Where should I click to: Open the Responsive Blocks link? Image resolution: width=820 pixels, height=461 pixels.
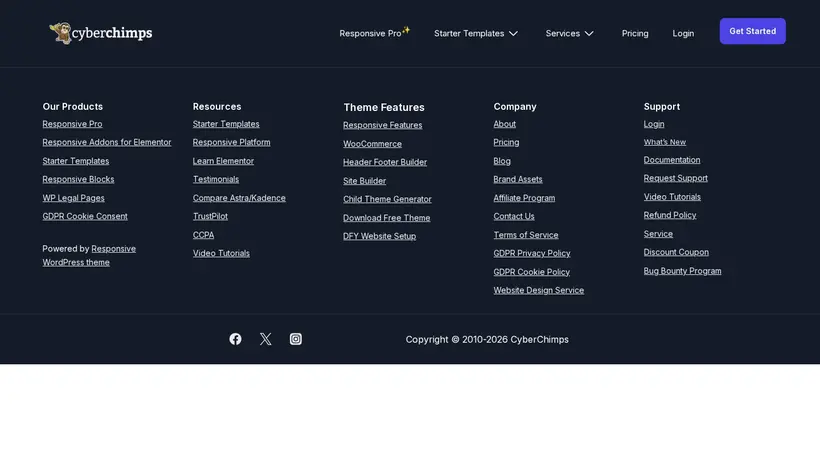pos(78,179)
